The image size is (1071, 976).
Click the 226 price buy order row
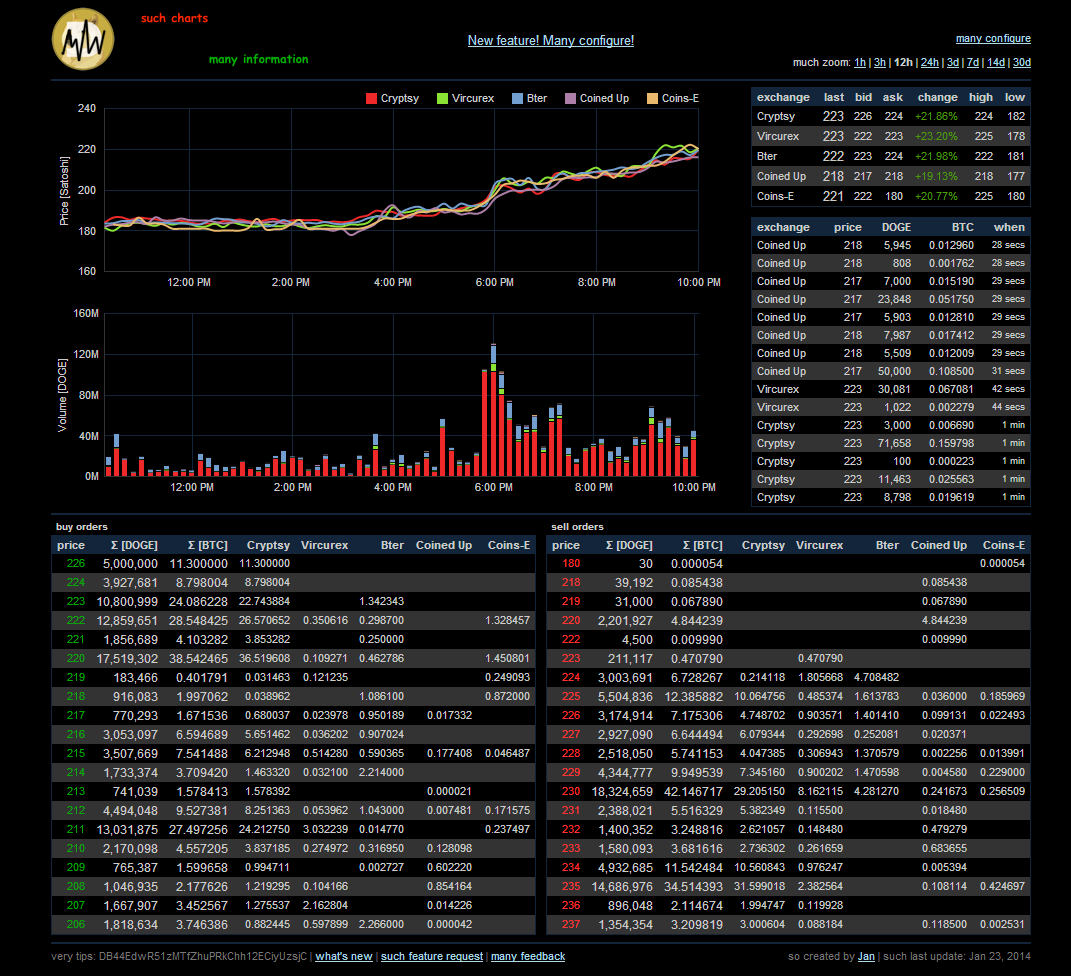[294, 563]
